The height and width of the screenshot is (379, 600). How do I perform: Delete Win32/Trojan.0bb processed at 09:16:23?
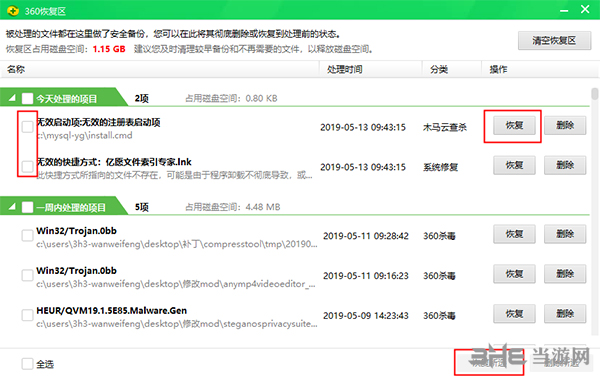pyautogui.click(x=565, y=274)
